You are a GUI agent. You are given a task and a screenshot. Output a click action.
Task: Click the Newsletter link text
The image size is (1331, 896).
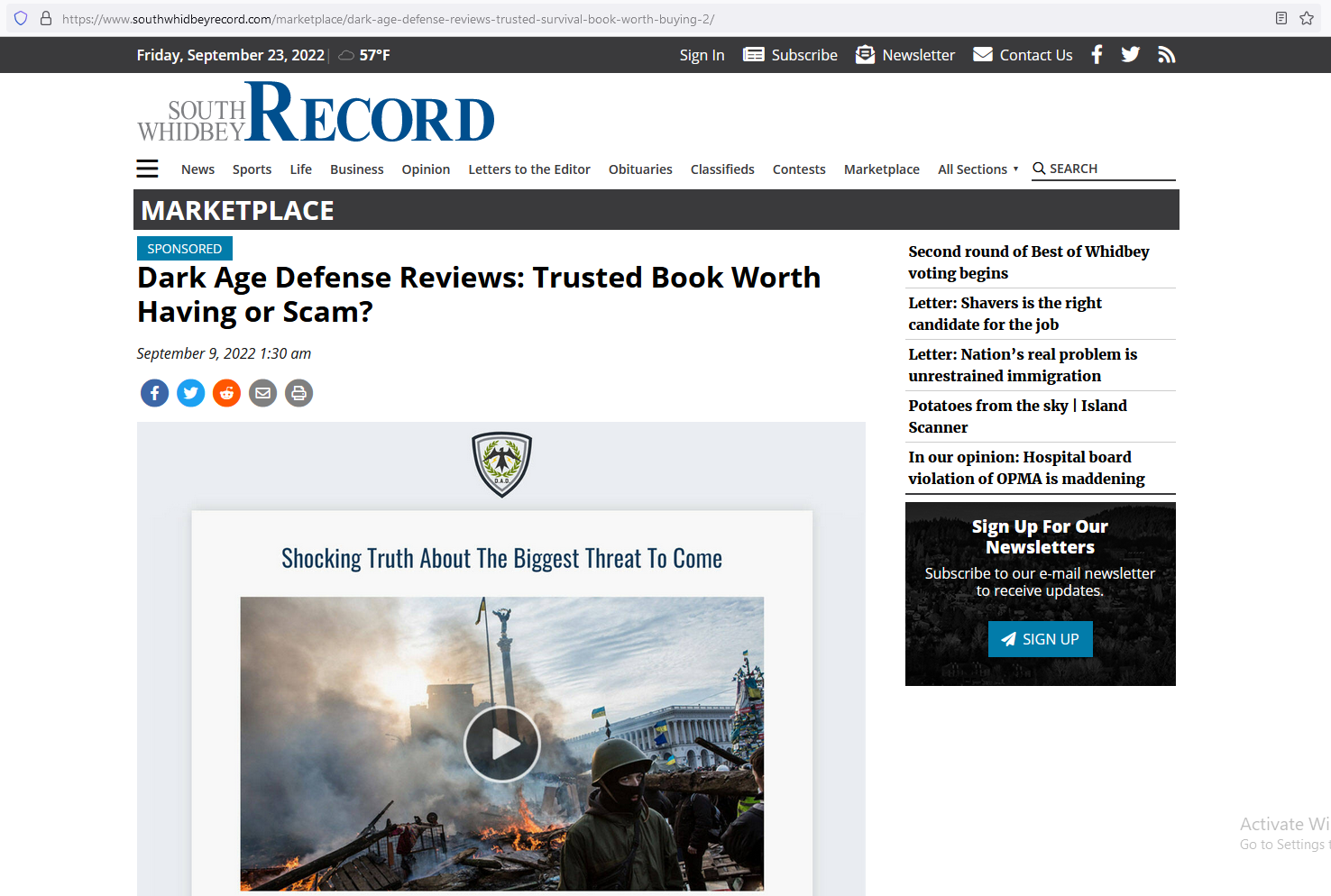[919, 55]
